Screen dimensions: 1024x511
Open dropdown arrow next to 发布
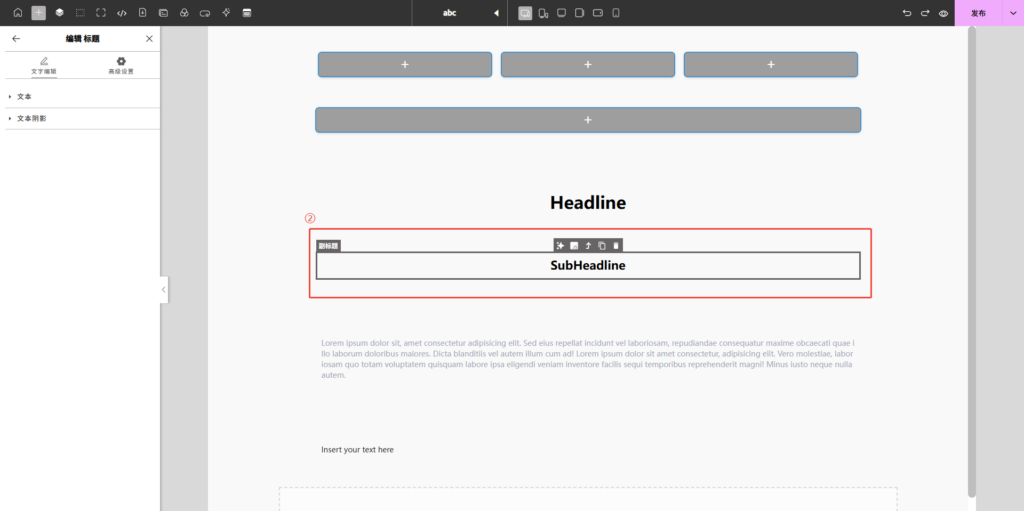click(x=1012, y=13)
